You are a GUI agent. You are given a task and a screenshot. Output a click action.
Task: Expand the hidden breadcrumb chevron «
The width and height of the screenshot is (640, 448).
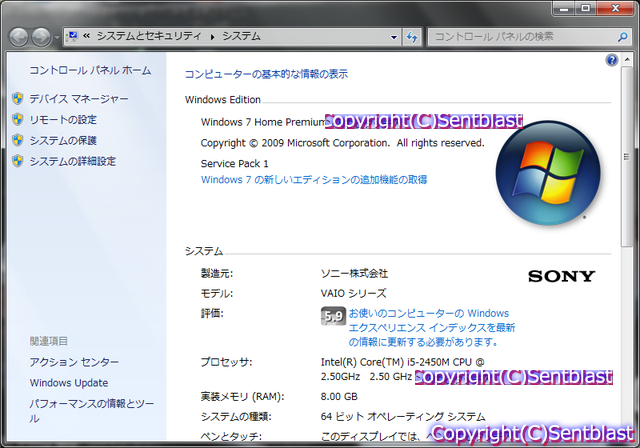click(x=87, y=36)
